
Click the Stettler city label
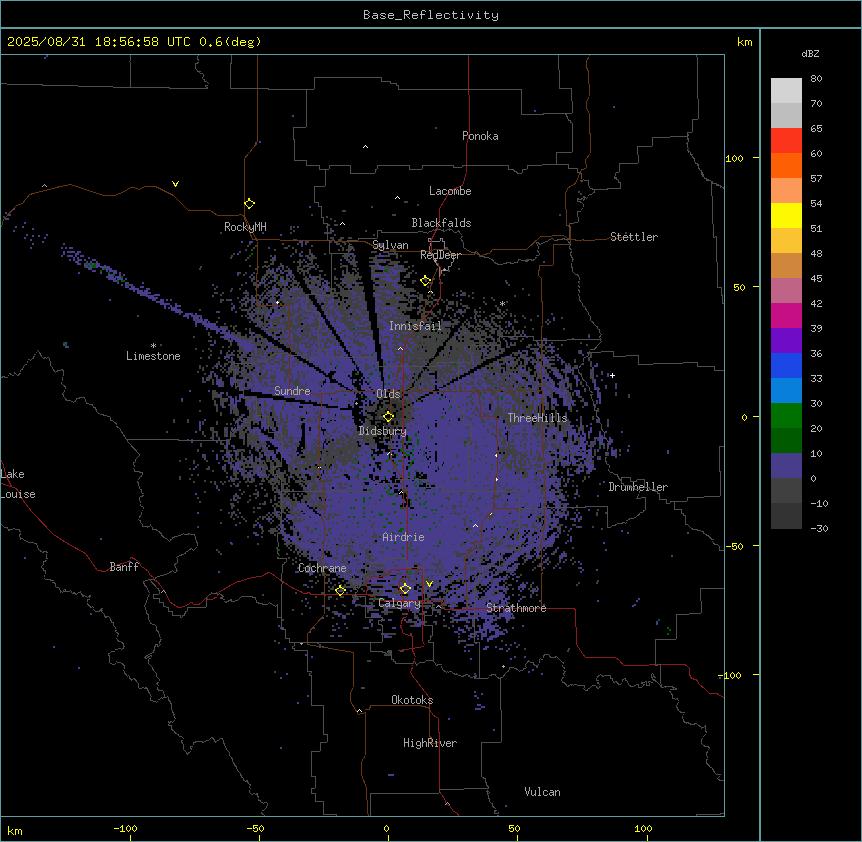(634, 237)
